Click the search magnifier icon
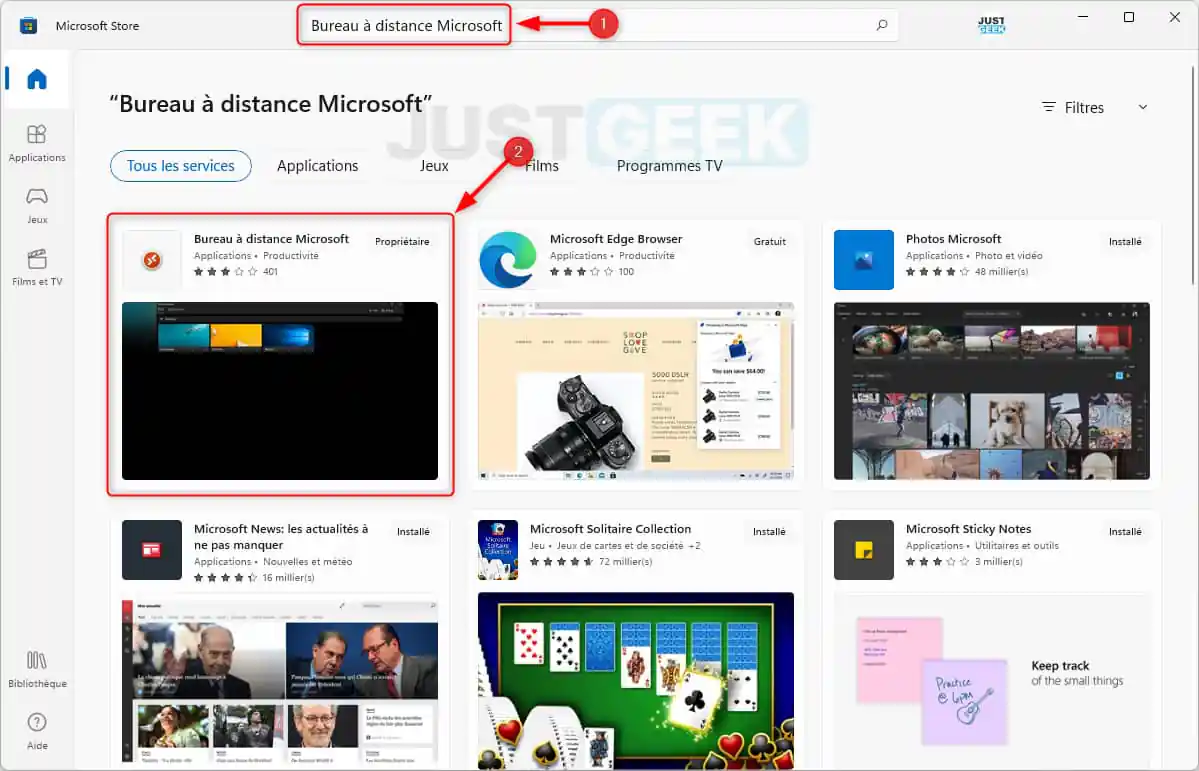 tap(882, 25)
